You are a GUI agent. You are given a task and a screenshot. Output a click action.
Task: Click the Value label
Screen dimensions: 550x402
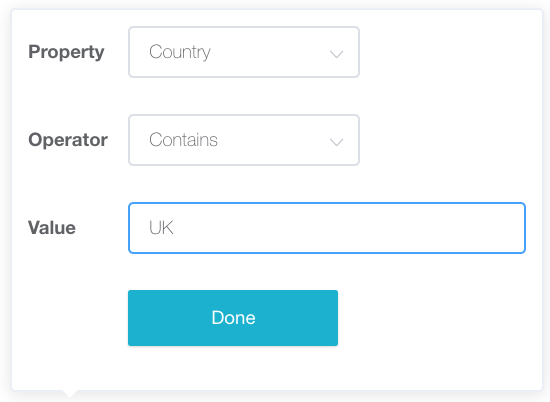52,228
